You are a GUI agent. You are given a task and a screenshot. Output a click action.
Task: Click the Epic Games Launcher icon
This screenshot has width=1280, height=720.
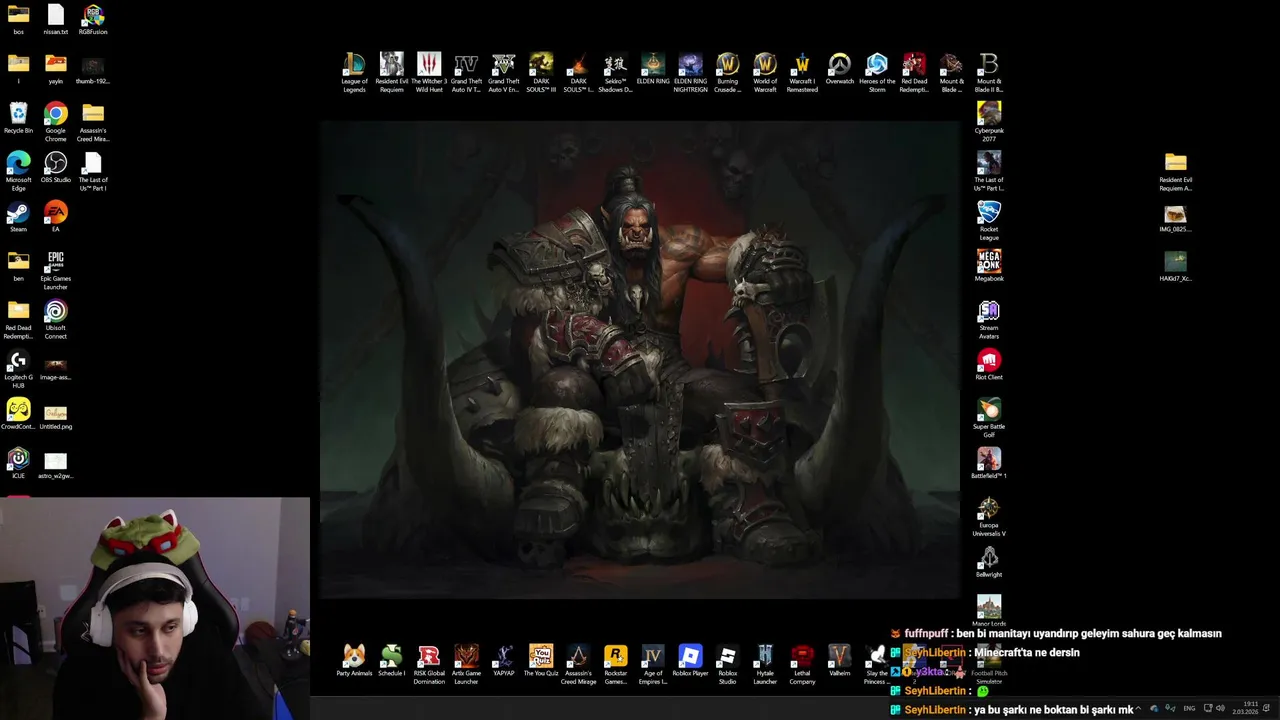(x=56, y=270)
